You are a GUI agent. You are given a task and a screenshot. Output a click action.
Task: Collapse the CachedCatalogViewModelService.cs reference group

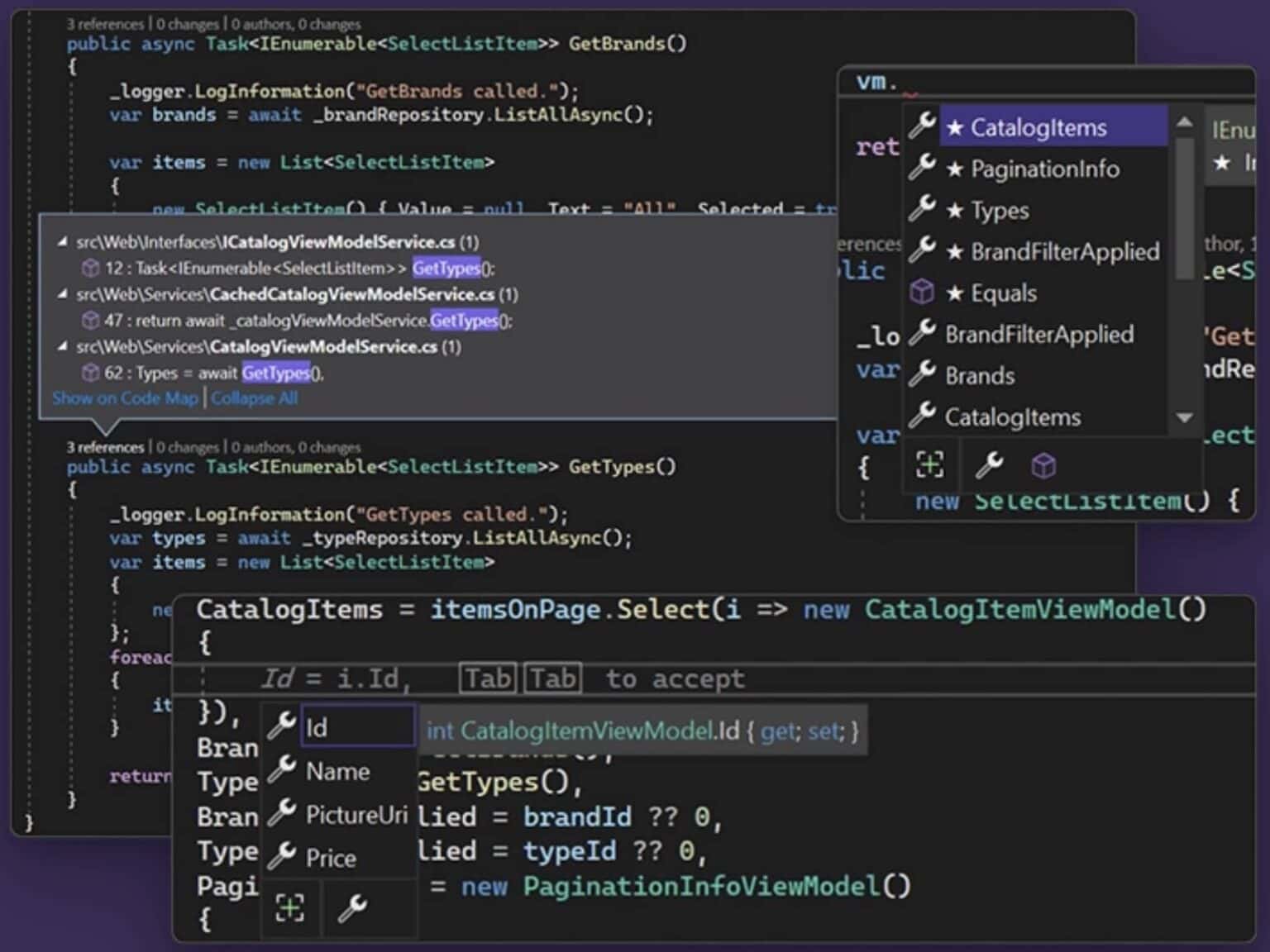(x=61, y=294)
